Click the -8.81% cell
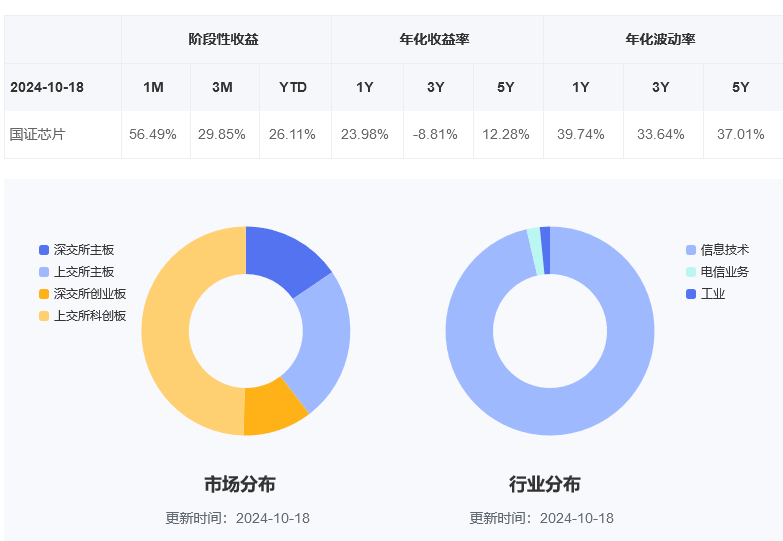The image size is (783, 541). (x=435, y=134)
